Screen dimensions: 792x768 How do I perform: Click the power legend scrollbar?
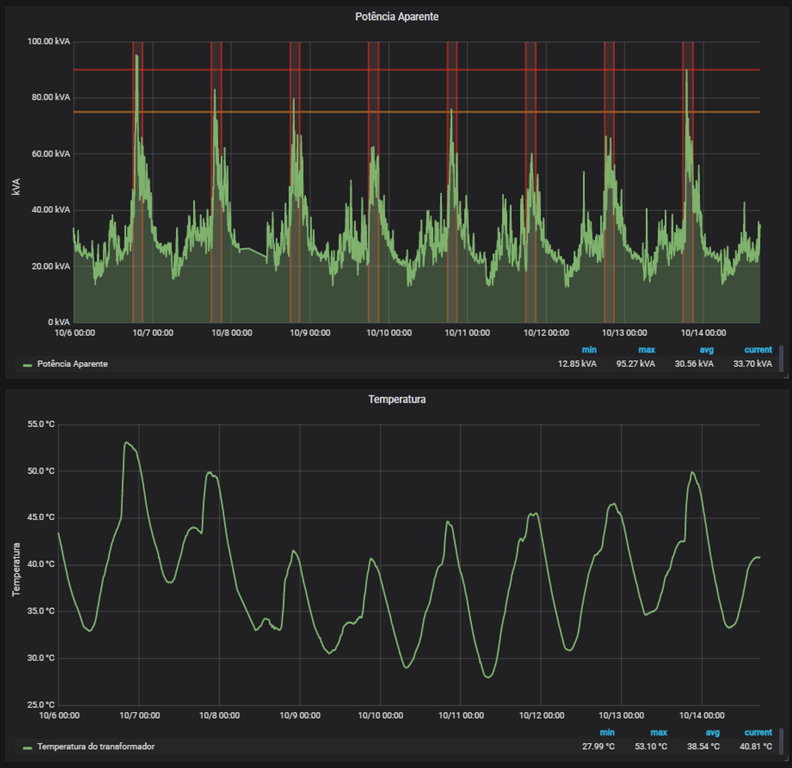click(x=781, y=358)
